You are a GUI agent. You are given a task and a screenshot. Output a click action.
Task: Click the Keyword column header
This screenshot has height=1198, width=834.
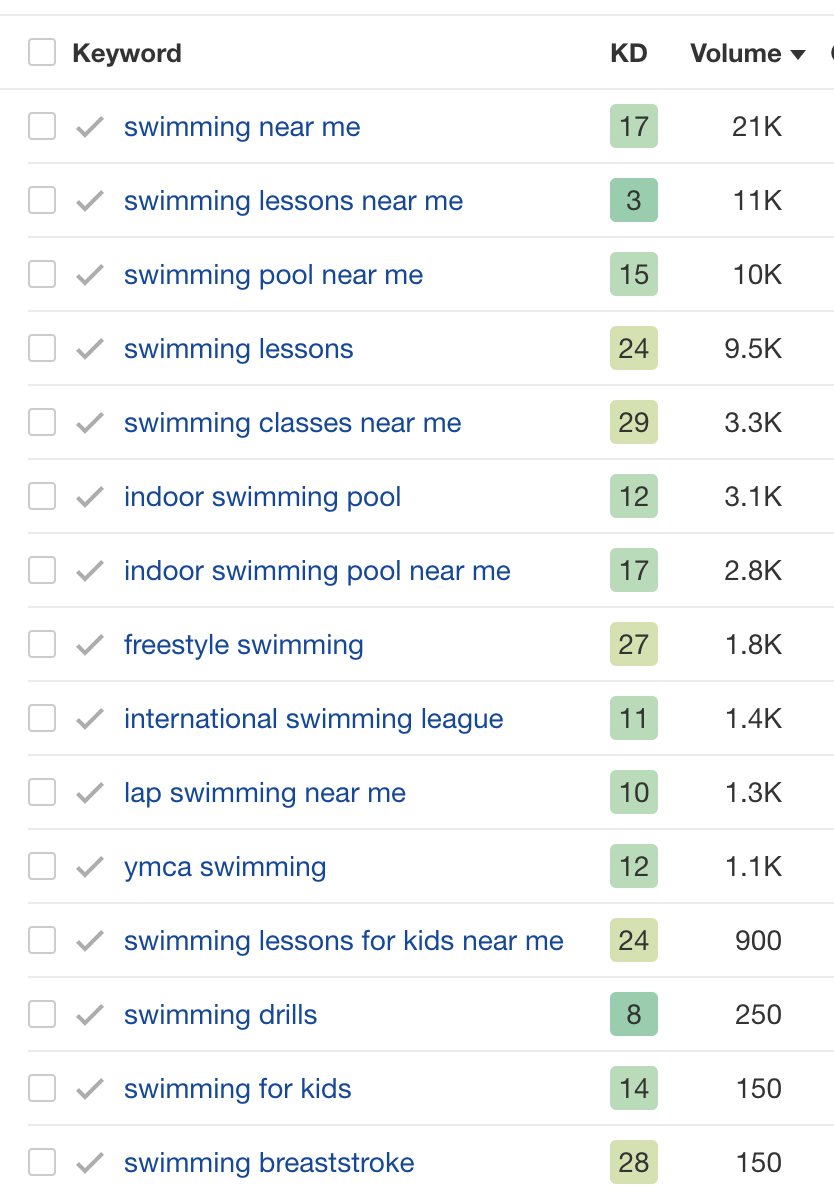click(127, 53)
